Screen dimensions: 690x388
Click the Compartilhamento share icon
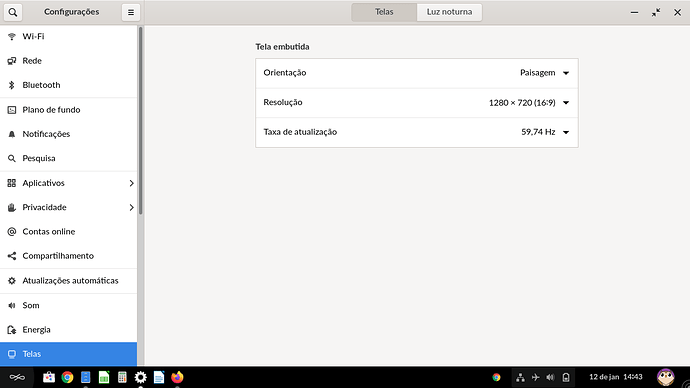[x=12, y=256]
